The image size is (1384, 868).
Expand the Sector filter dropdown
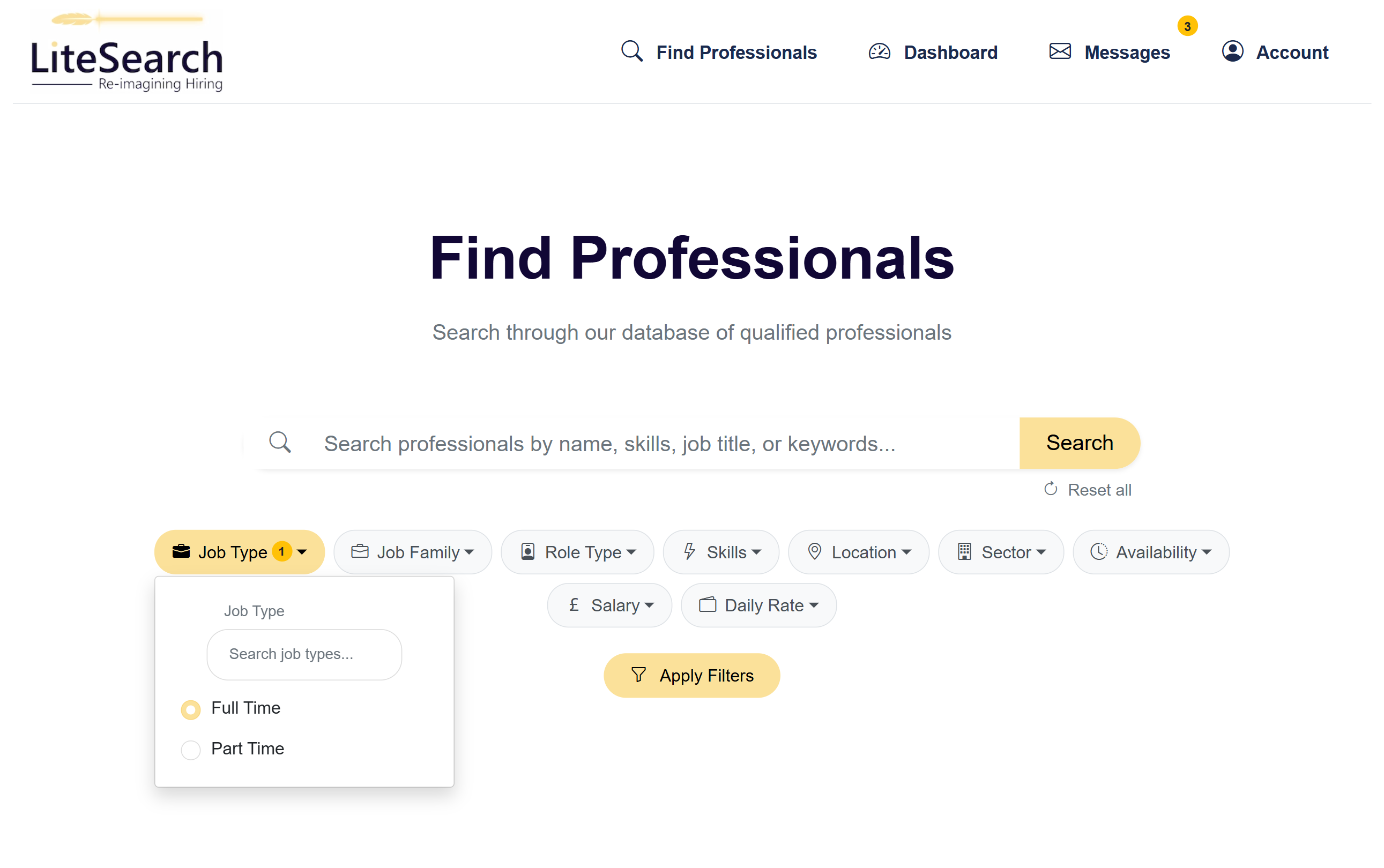tap(1000, 552)
